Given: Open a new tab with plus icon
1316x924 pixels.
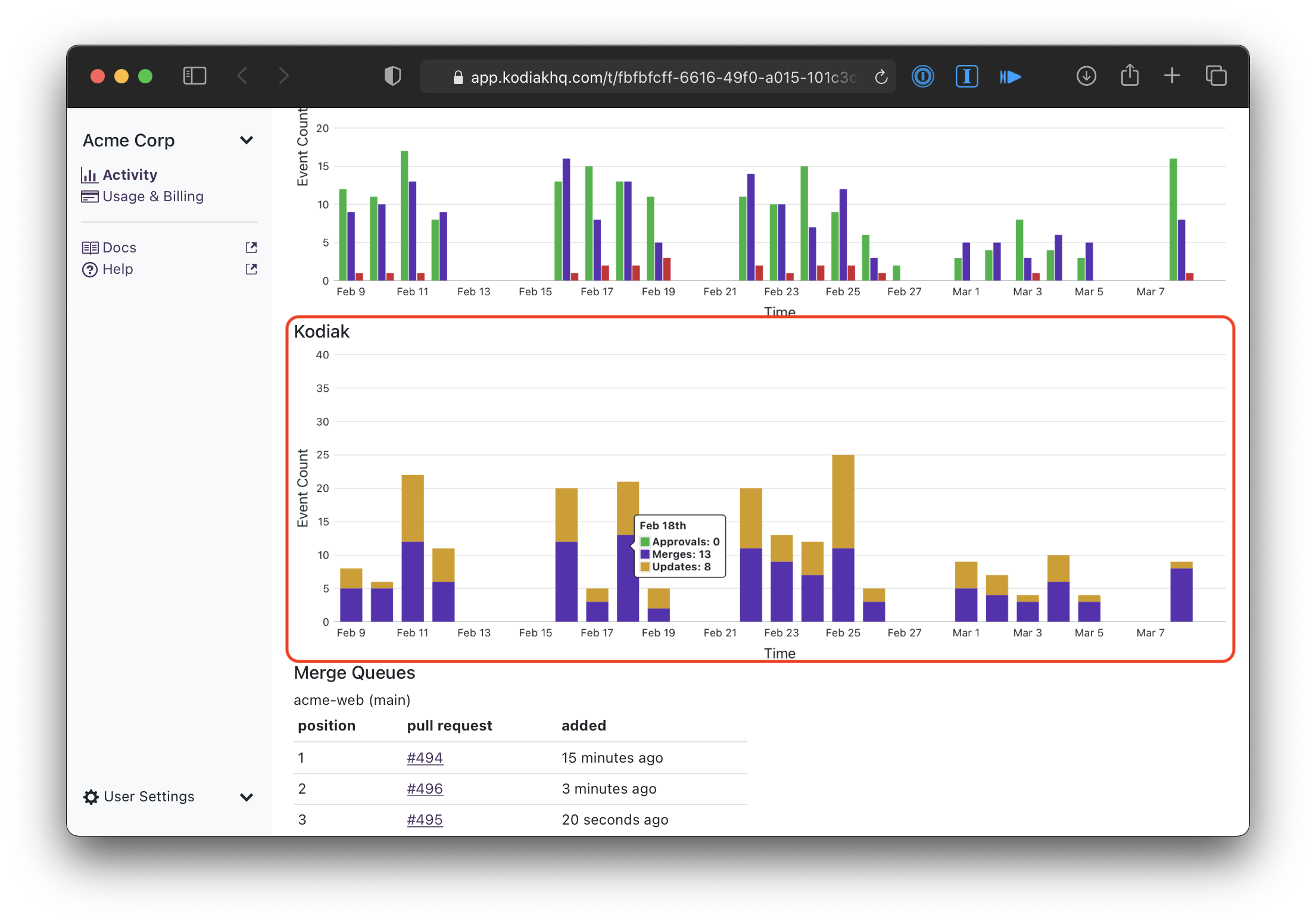Looking at the screenshot, I should 1171,76.
